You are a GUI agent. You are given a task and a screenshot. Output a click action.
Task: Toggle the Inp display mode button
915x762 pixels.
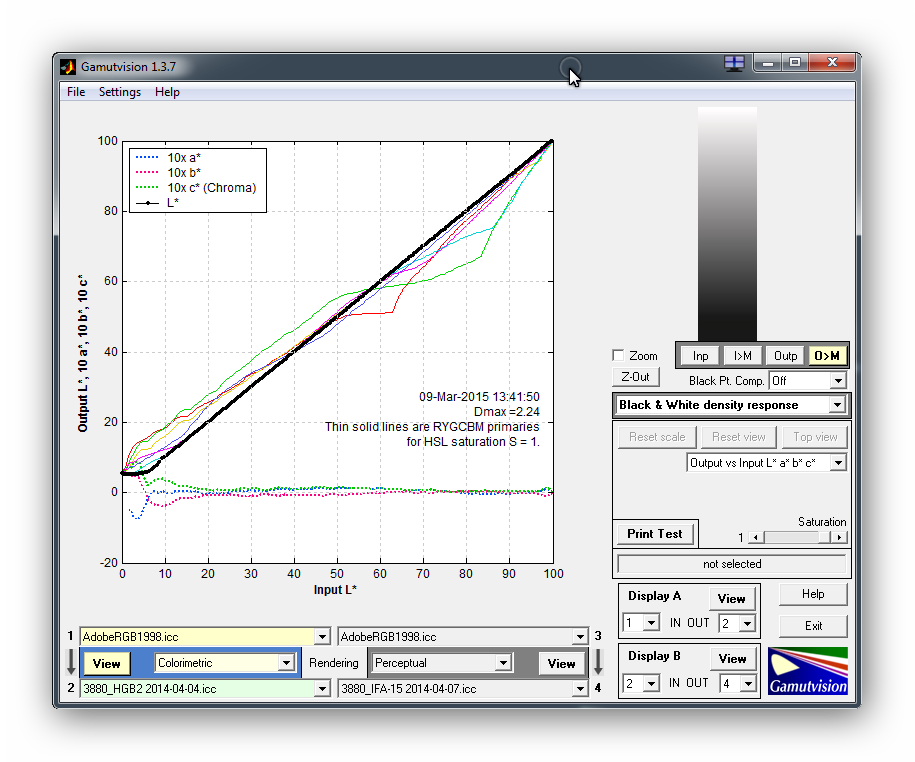[700, 356]
